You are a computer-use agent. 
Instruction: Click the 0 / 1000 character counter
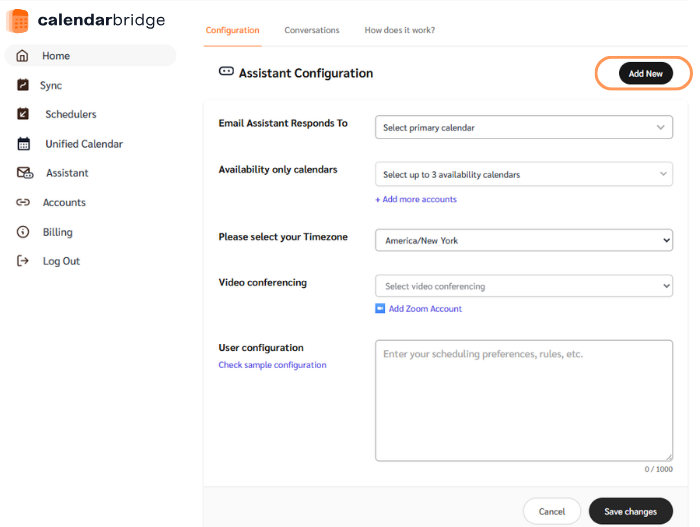click(x=658, y=469)
